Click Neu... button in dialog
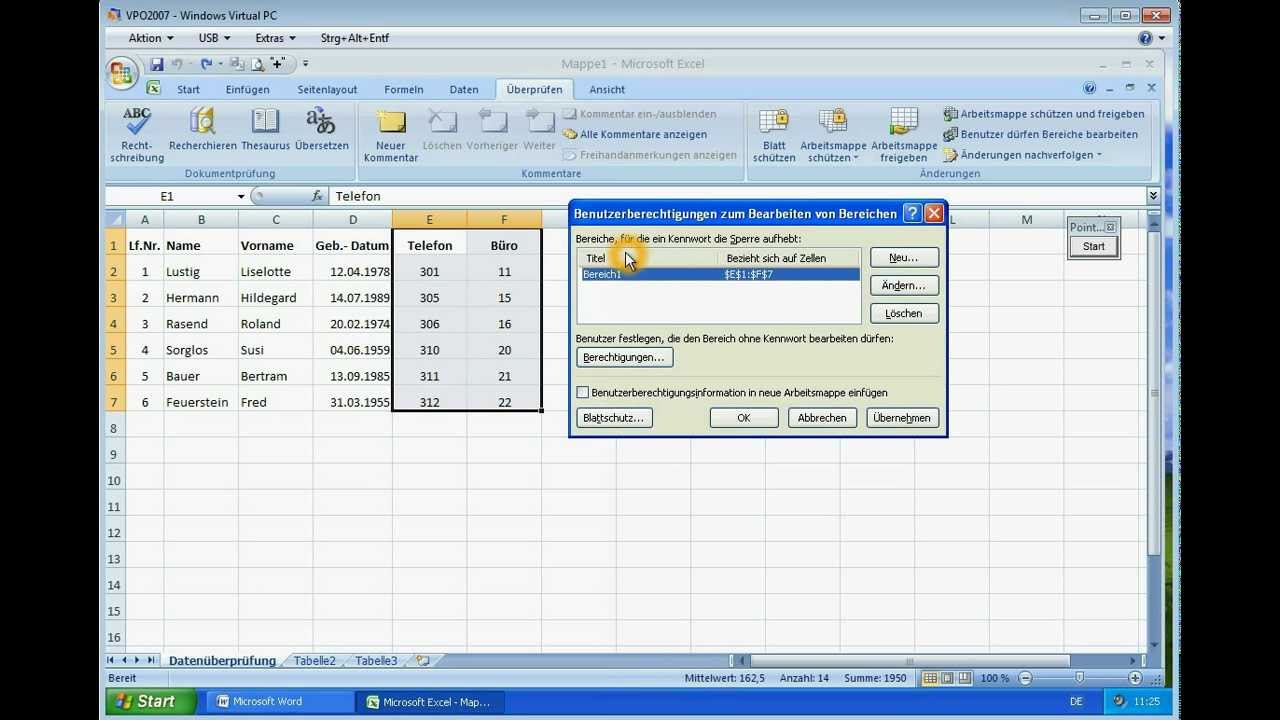 tap(904, 258)
